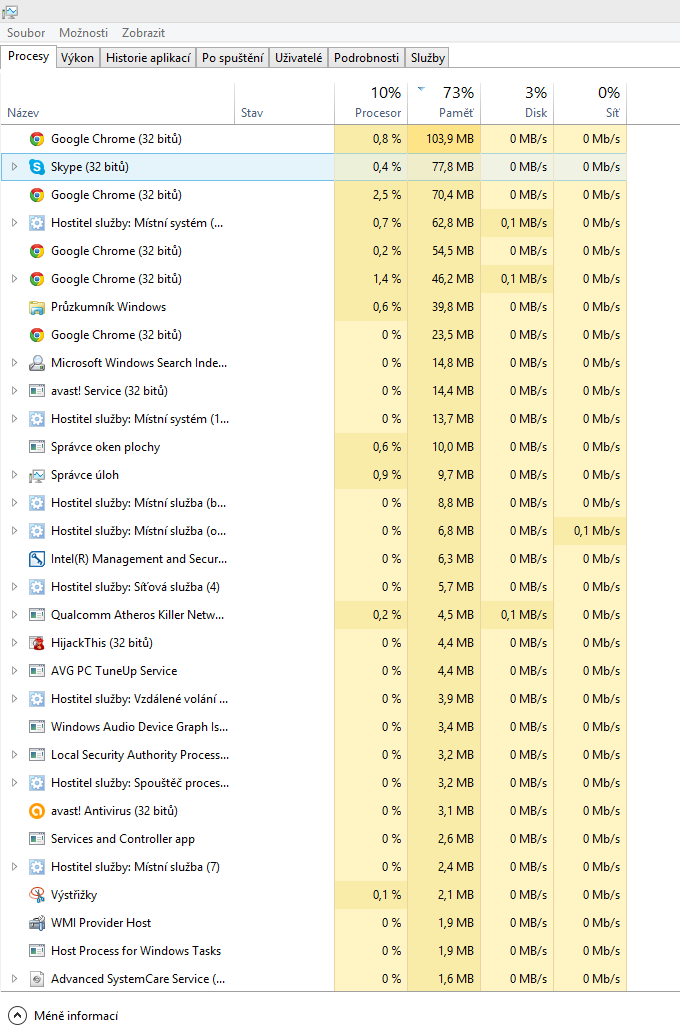Screen dimensions: 680x1029
Task: Sort by the Síť column header
Action: pyautogui.click(x=590, y=104)
